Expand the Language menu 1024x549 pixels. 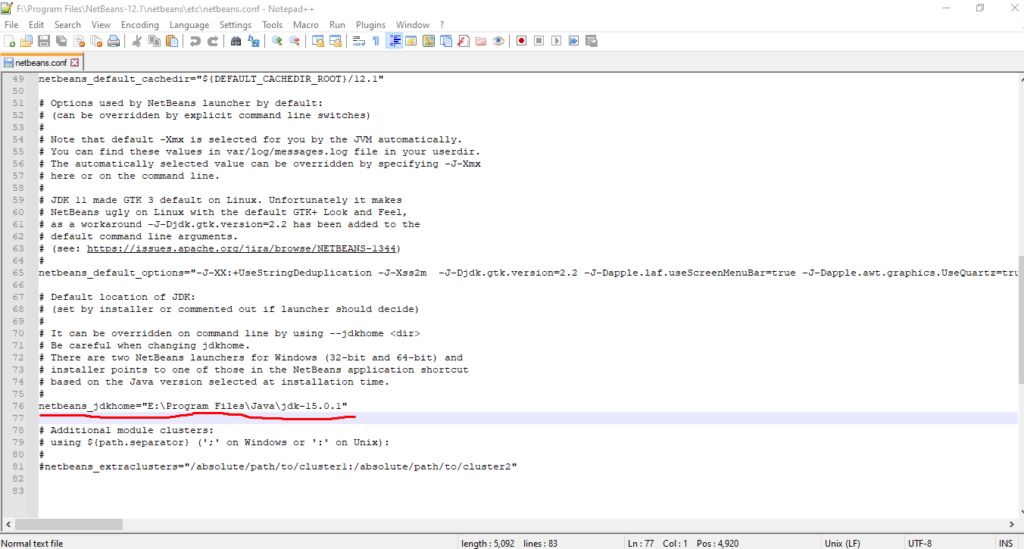coord(189,24)
